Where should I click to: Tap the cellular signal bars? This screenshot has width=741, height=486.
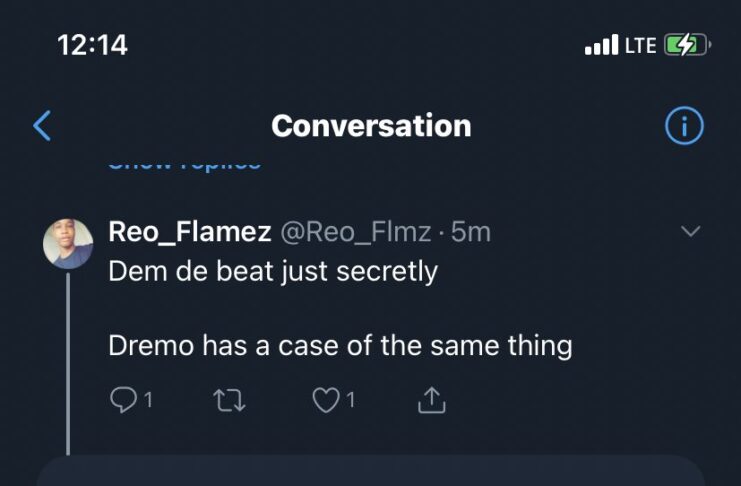600,46
